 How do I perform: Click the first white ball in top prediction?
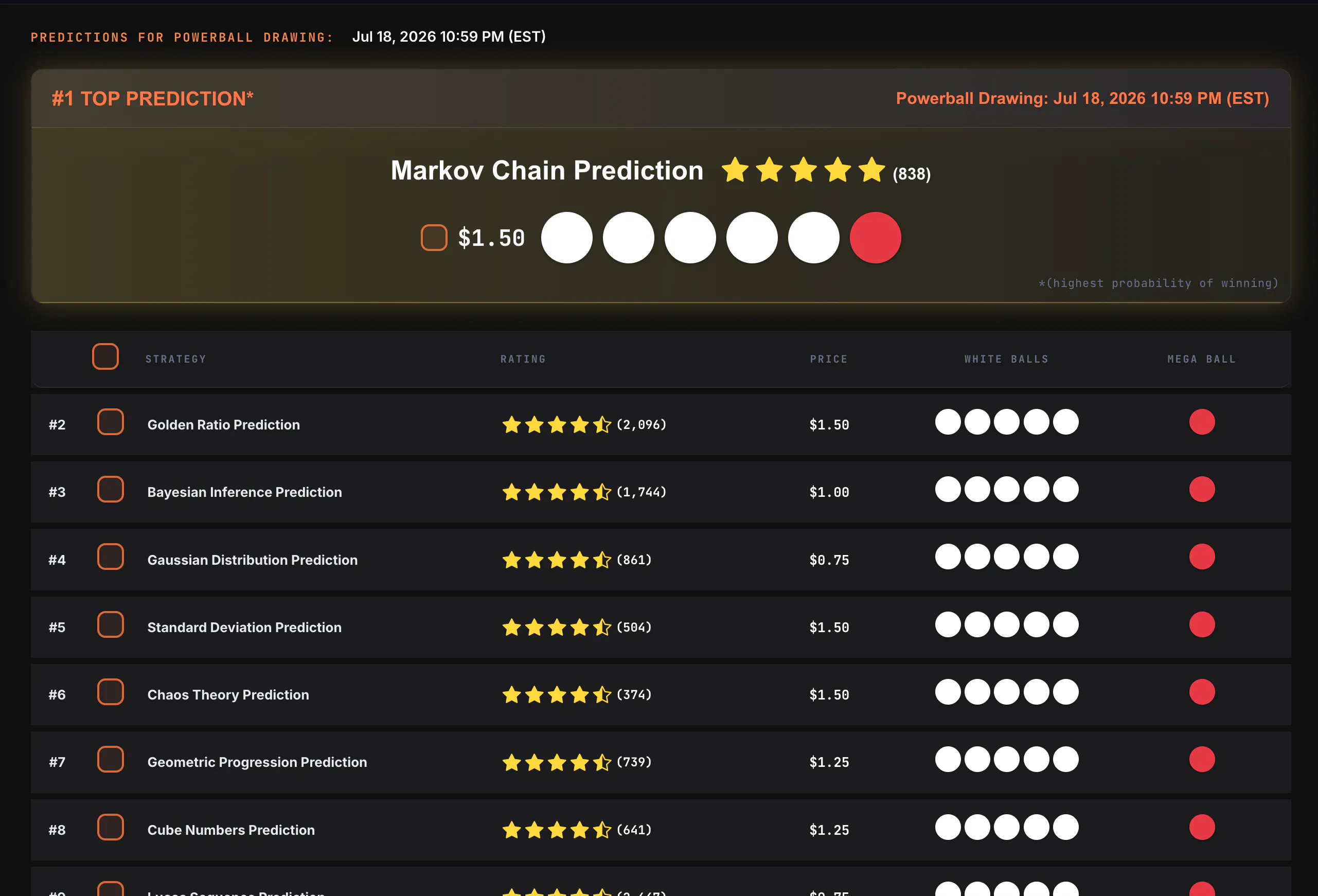pos(566,238)
